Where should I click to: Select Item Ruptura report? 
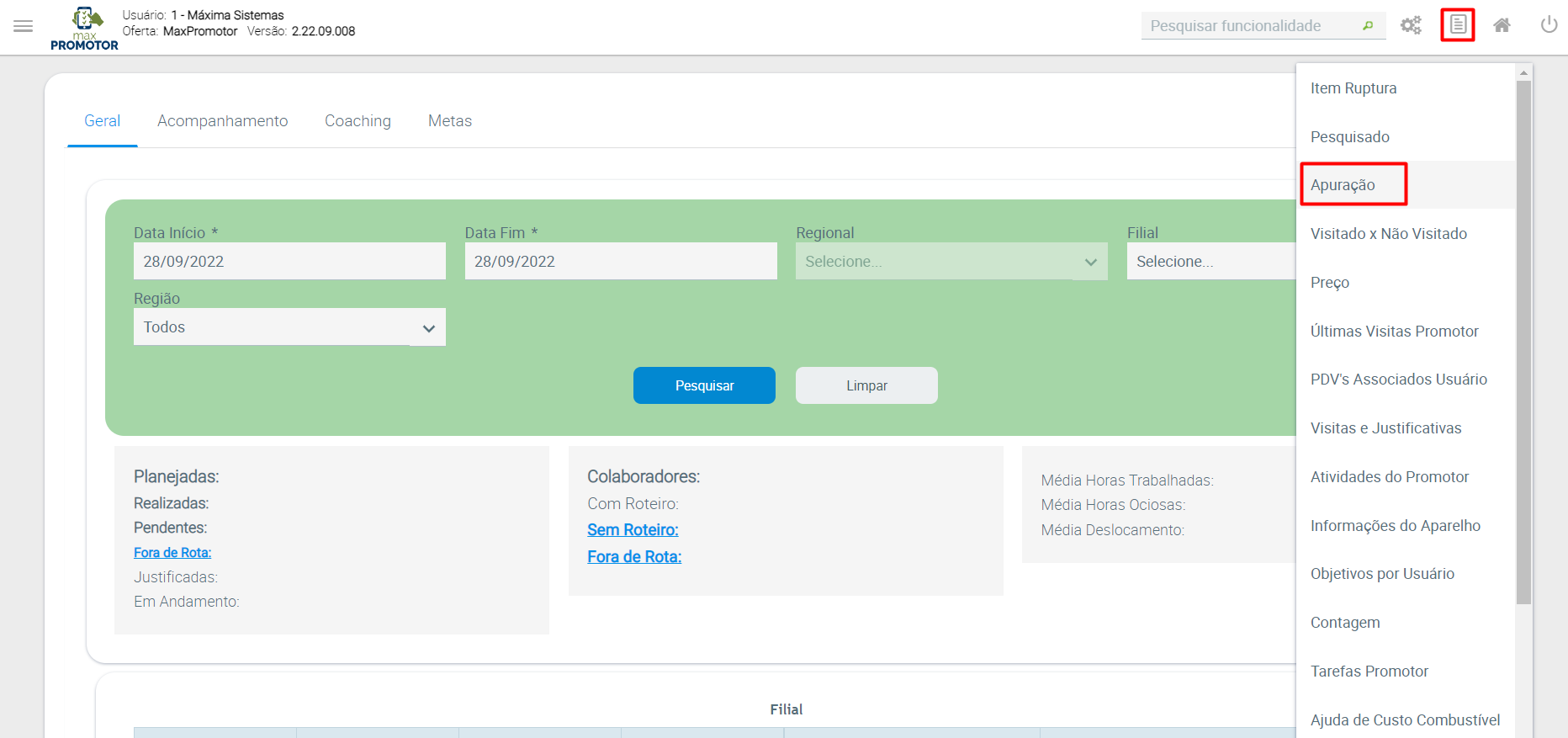point(1406,88)
